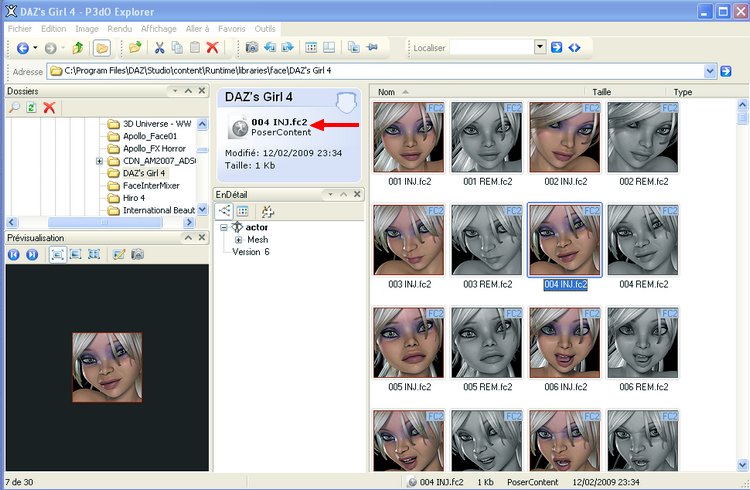
Task: Copy the selected file via toolbar
Action: (x=177, y=47)
